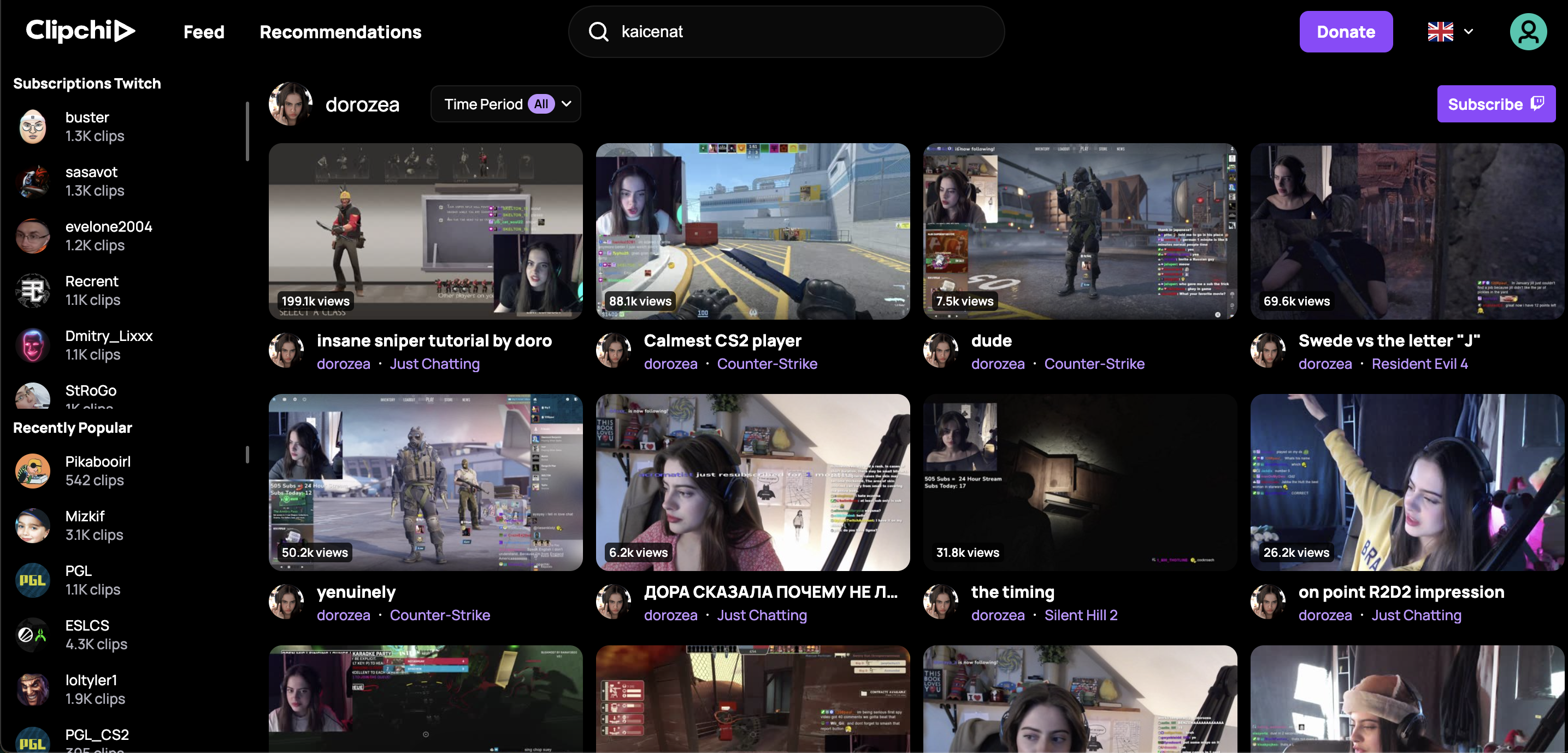Screen dimensions: 1568x753
Task: Play the 'Swede vs the letter J' thumbnail
Action: point(1407,231)
